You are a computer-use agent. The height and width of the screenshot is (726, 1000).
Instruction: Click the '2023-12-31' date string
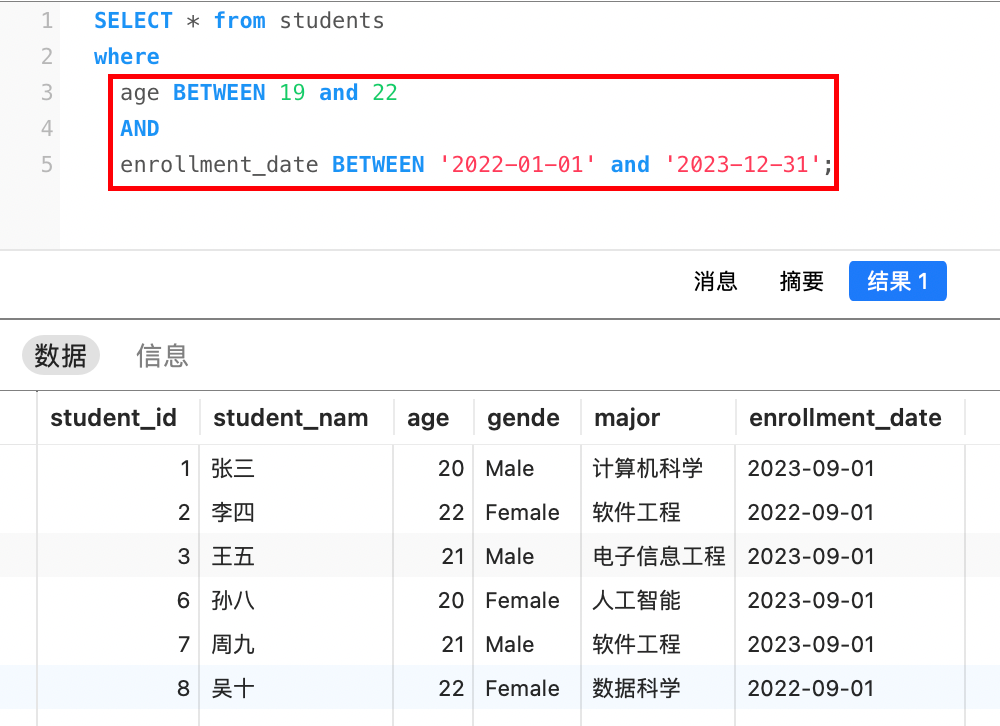[743, 165]
